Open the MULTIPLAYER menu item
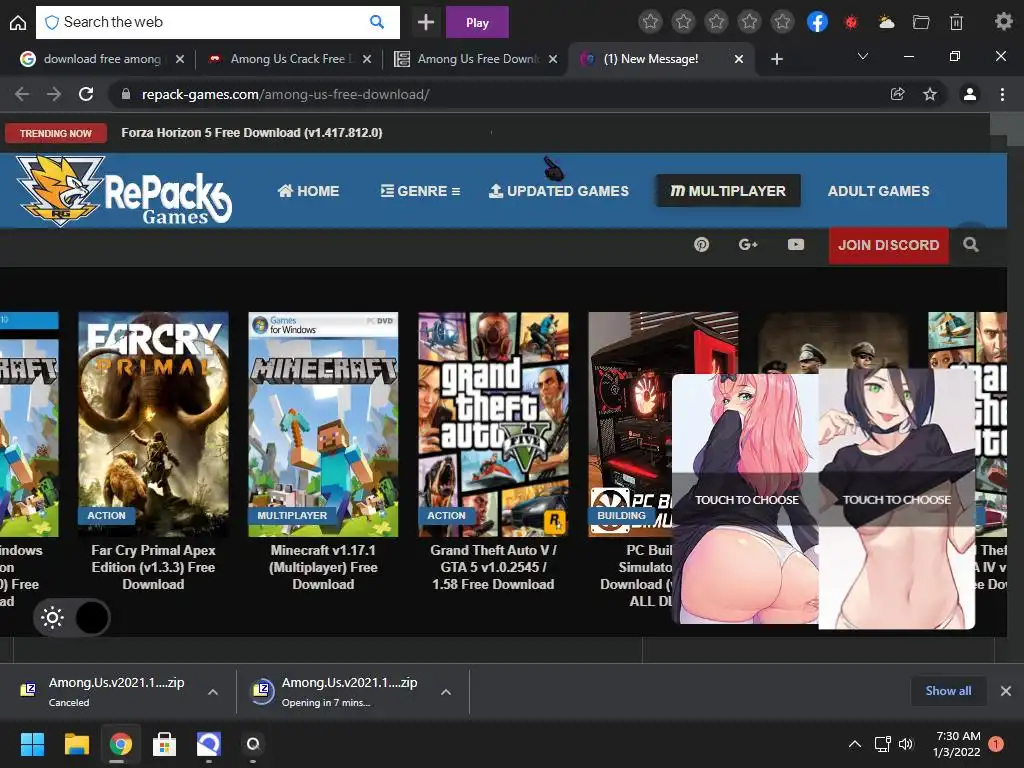Viewport: 1024px width, 768px height. click(x=728, y=191)
